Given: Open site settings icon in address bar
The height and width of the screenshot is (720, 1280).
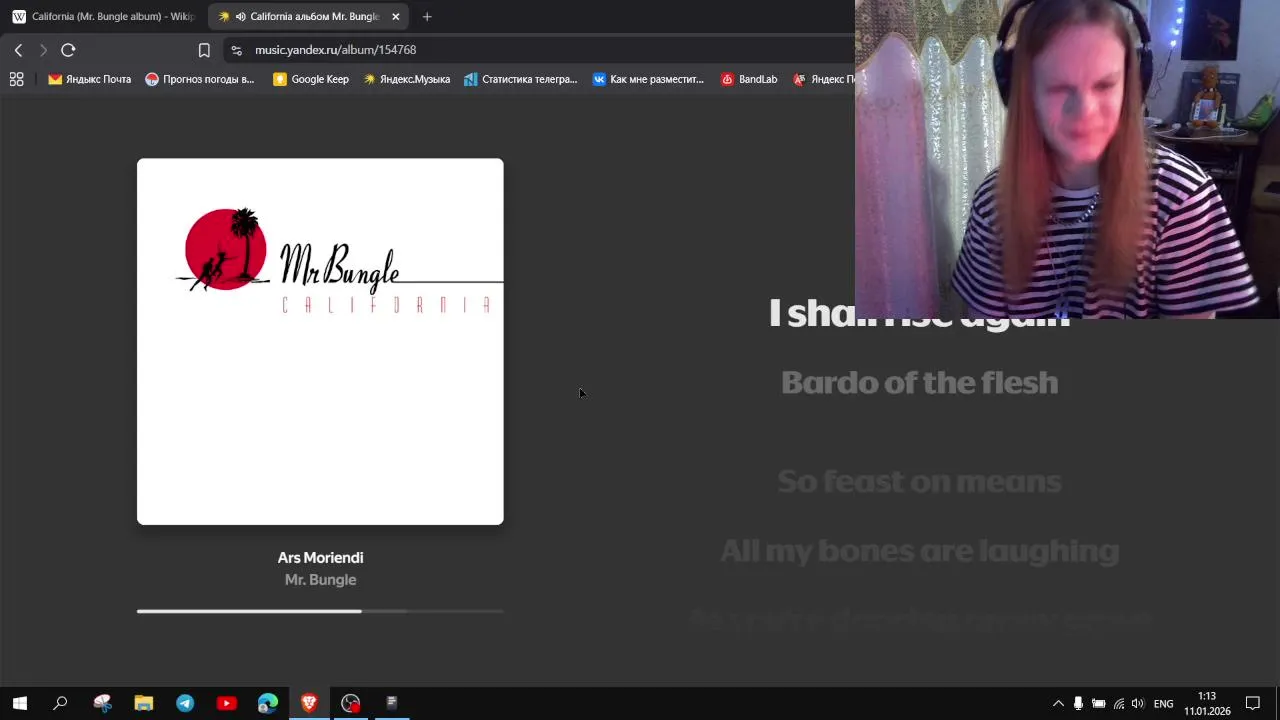Looking at the screenshot, I should click(236, 50).
